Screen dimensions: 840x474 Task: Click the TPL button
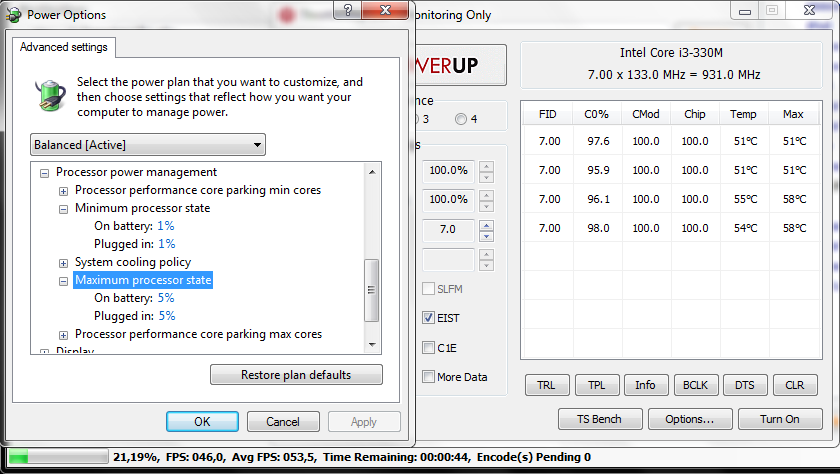(x=597, y=385)
